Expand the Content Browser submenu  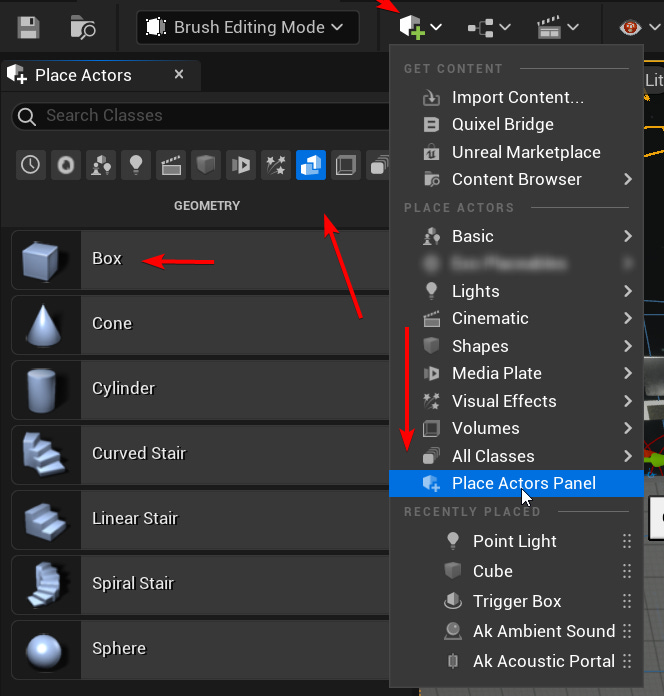[516, 179]
